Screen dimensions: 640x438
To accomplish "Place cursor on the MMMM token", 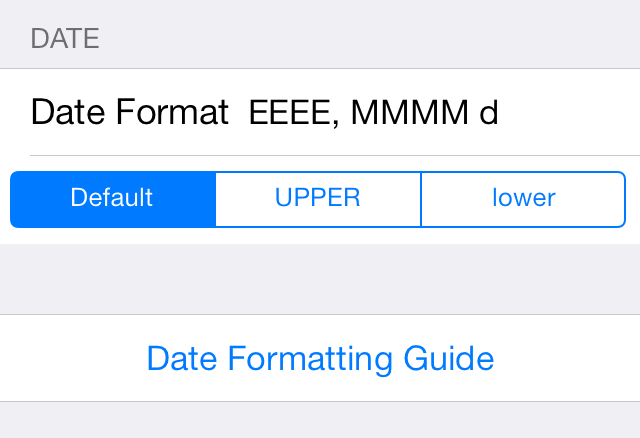I will click(409, 112).
